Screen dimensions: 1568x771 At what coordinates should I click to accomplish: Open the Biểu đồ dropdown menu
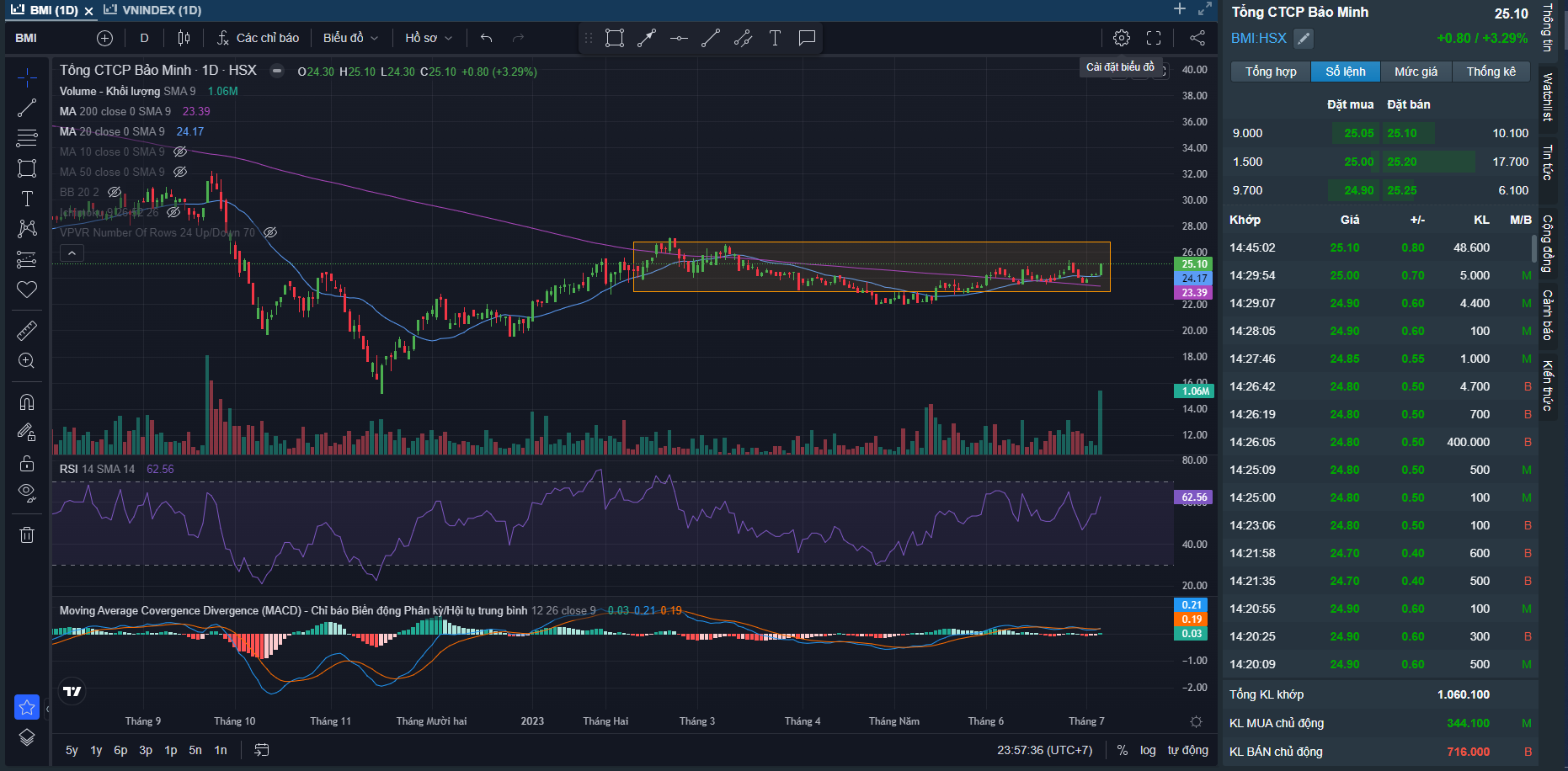click(x=350, y=38)
